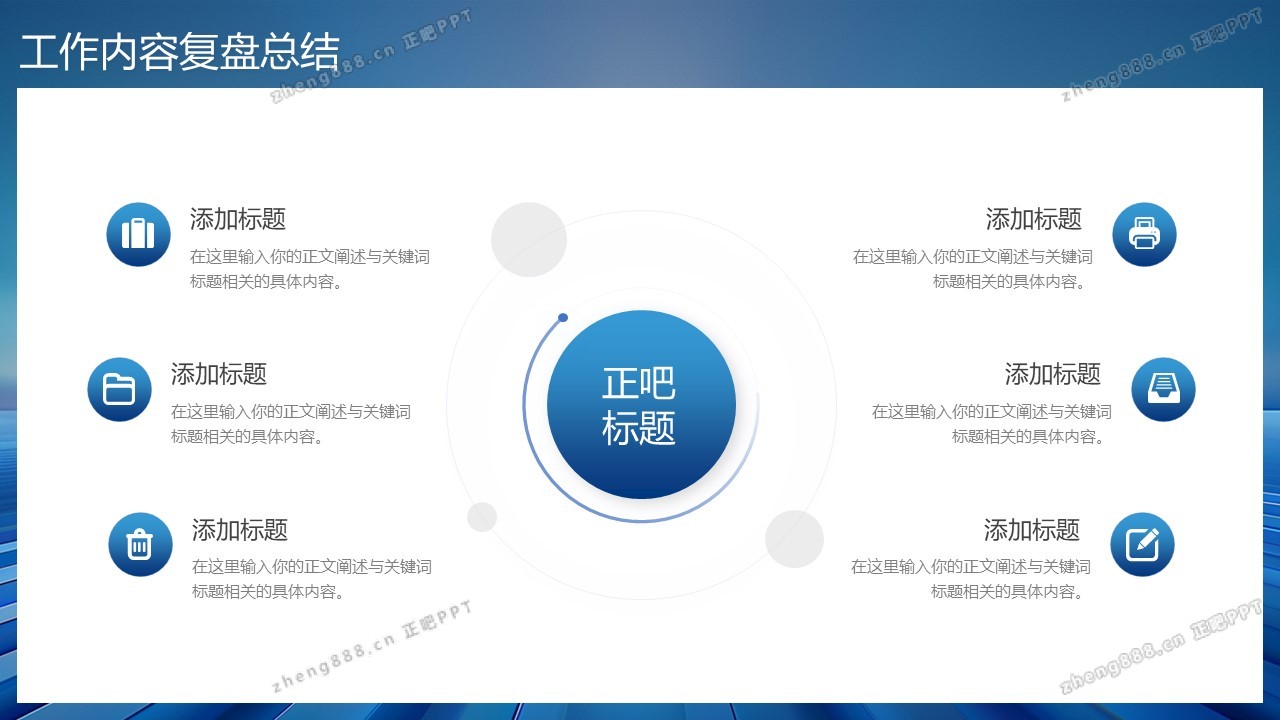Click the edit pencil icon
The image size is (1280, 720).
point(1142,544)
